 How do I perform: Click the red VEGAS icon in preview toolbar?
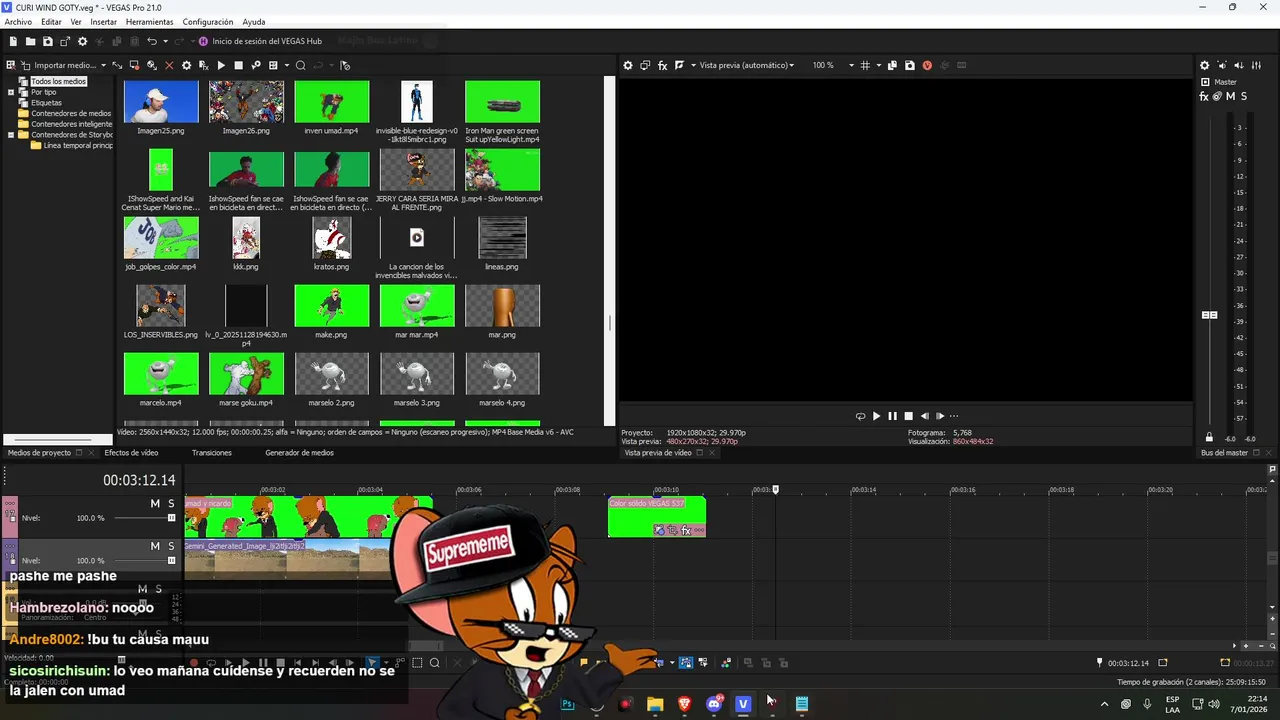[927, 65]
